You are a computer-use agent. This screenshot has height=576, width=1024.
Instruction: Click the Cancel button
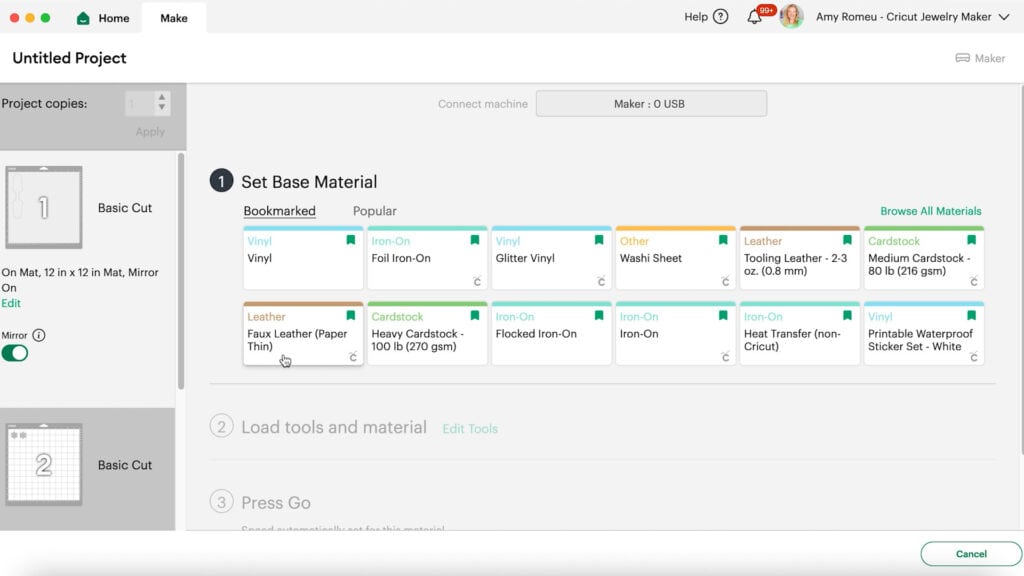point(971,554)
